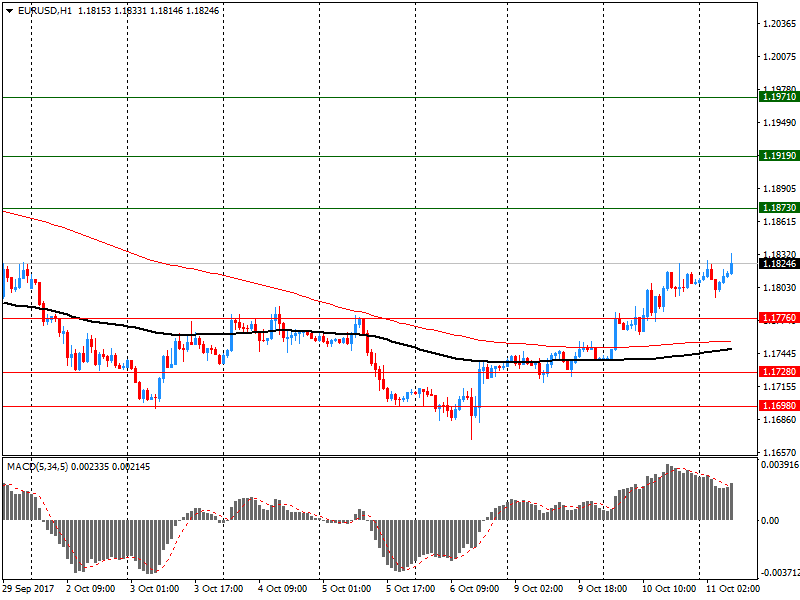Viewport: 800px width, 600px height.
Task: Click the OHLC values 1.18153 1.18331 1.18146 1.18246
Action: [148, 11]
